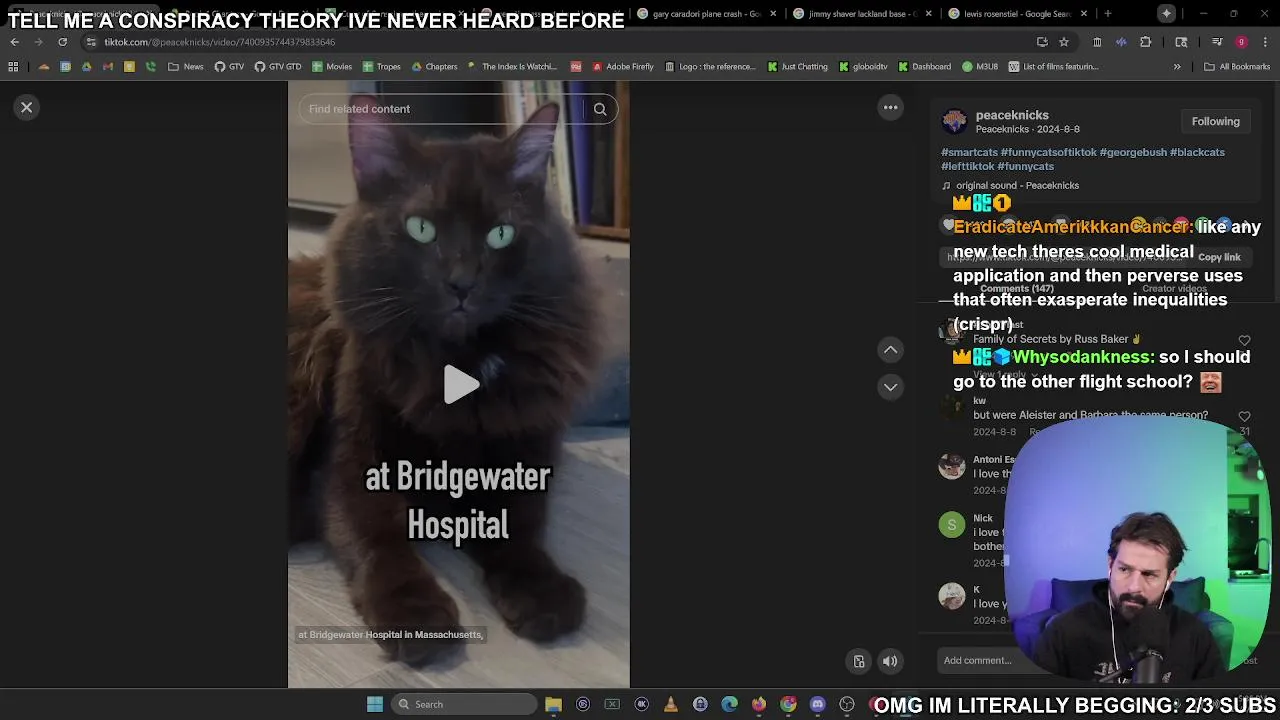Like the Aleister and Barbara comment
Image resolution: width=1280 pixels, height=720 pixels.
[1244, 416]
